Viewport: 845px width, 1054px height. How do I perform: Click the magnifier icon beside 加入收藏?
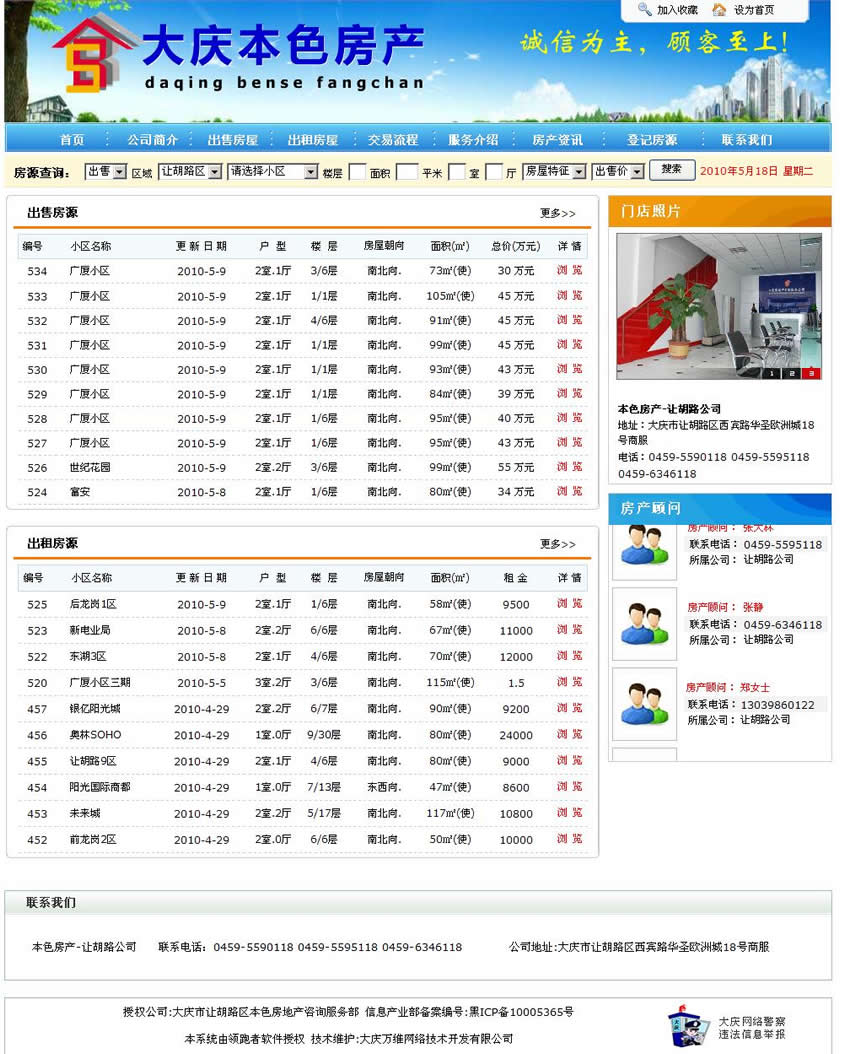click(642, 10)
